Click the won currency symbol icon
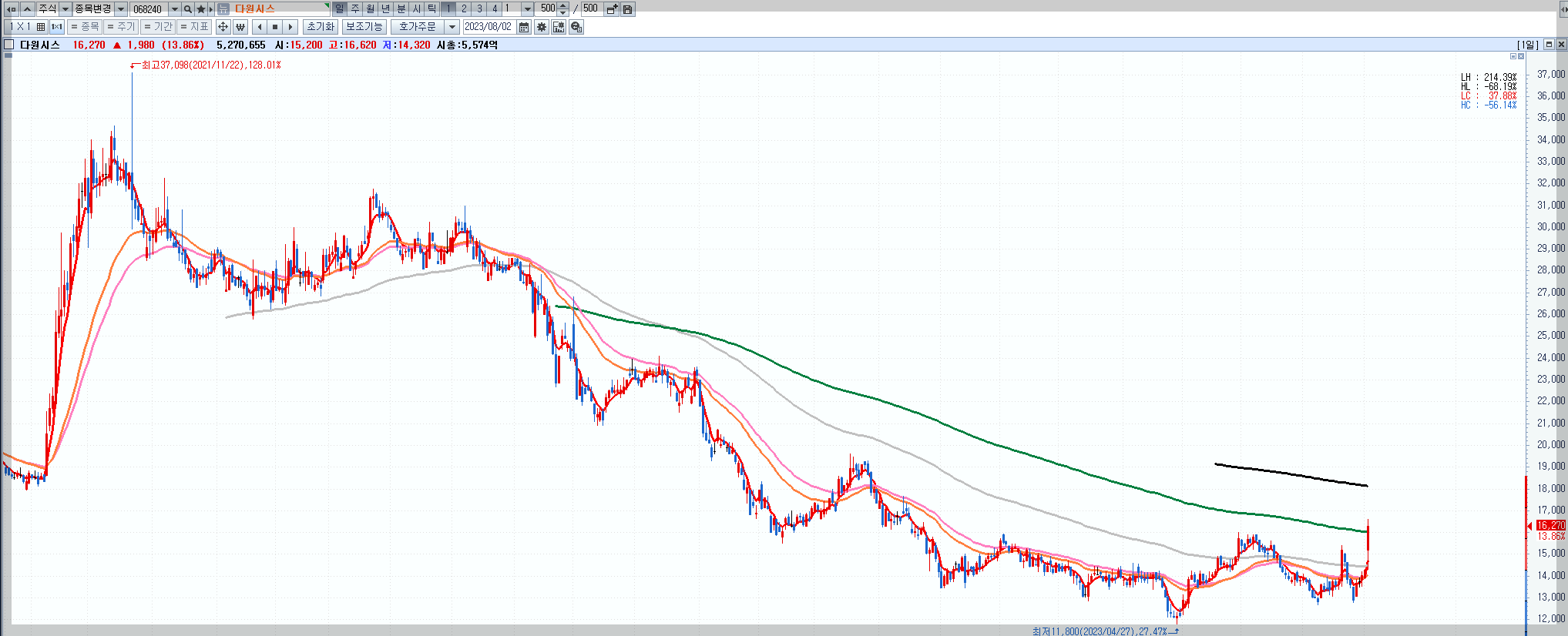Screen dimensions: 1568x636 click(240, 27)
